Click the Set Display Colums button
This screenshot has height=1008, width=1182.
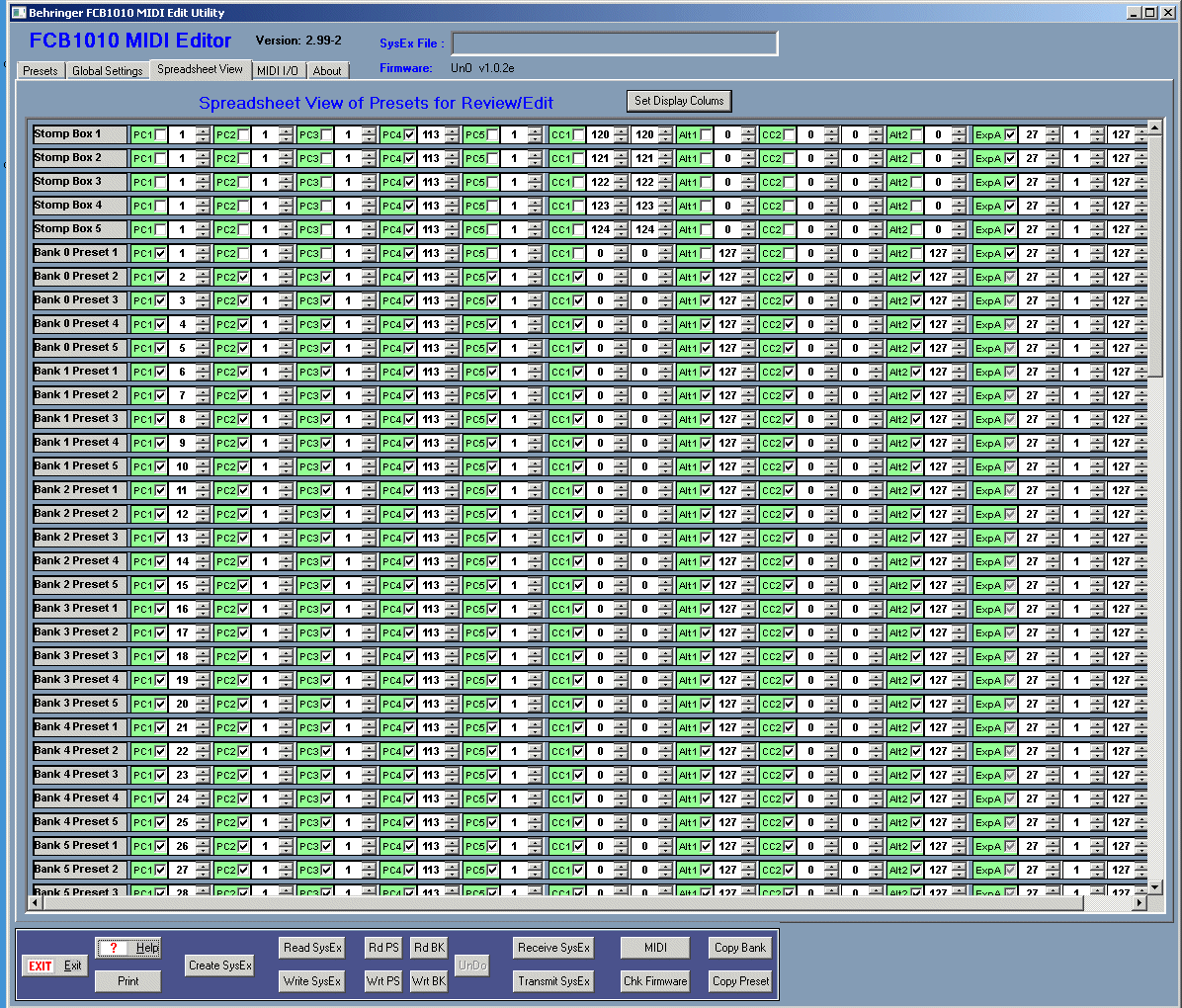pyautogui.click(x=678, y=100)
